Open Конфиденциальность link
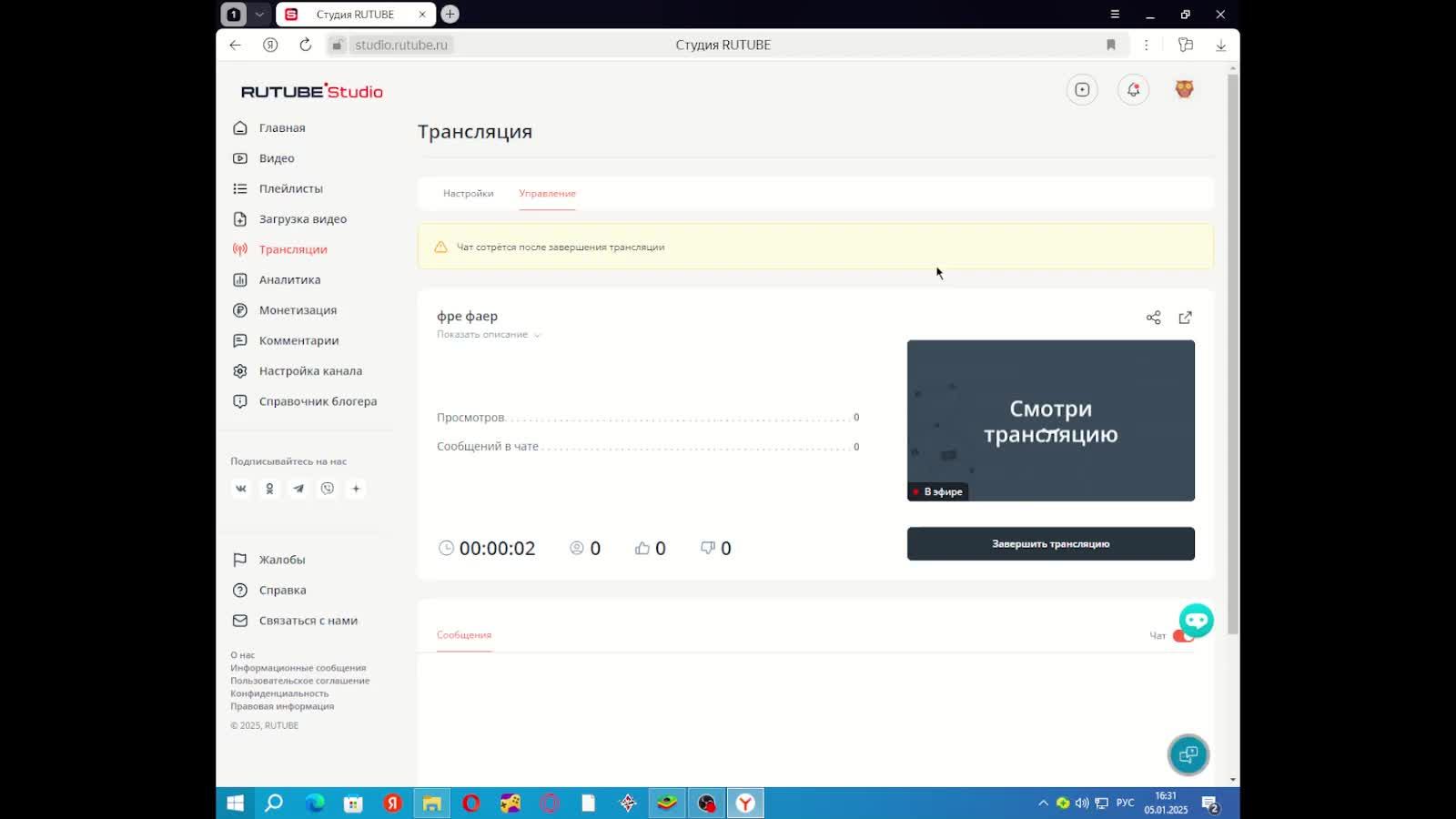 [279, 693]
